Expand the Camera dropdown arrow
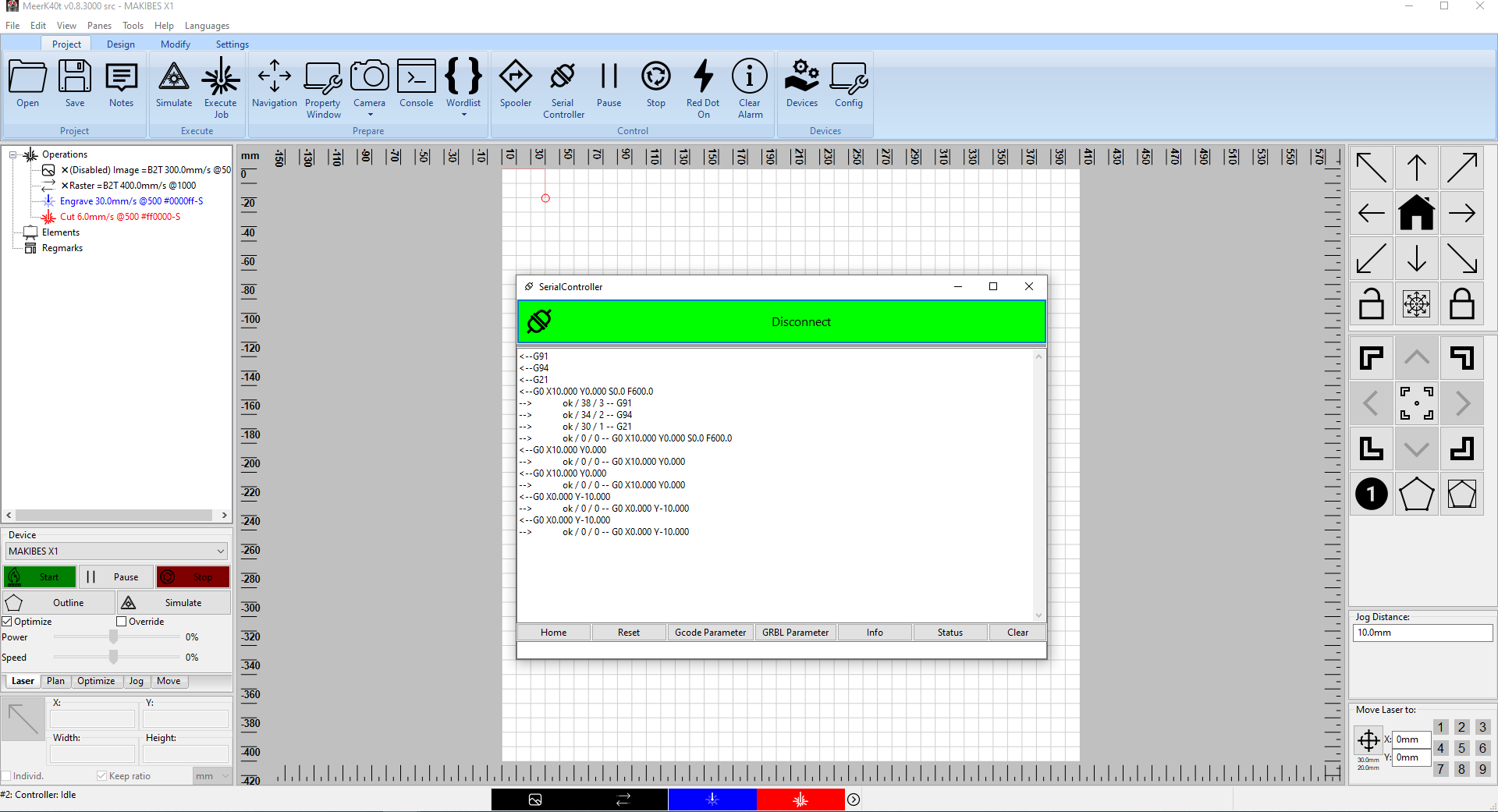1498x812 pixels. tap(371, 115)
